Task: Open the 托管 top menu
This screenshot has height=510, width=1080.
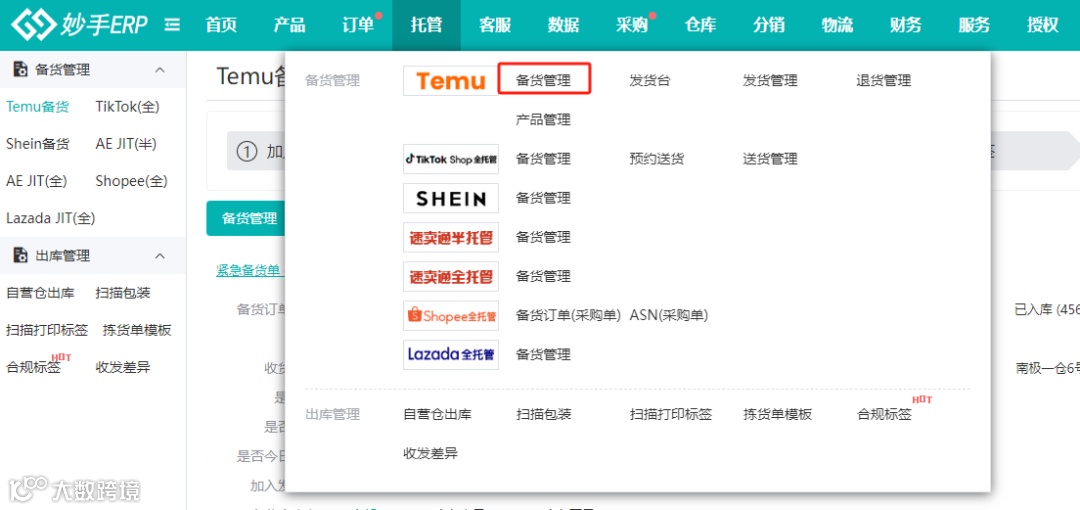Action: [x=426, y=26]
